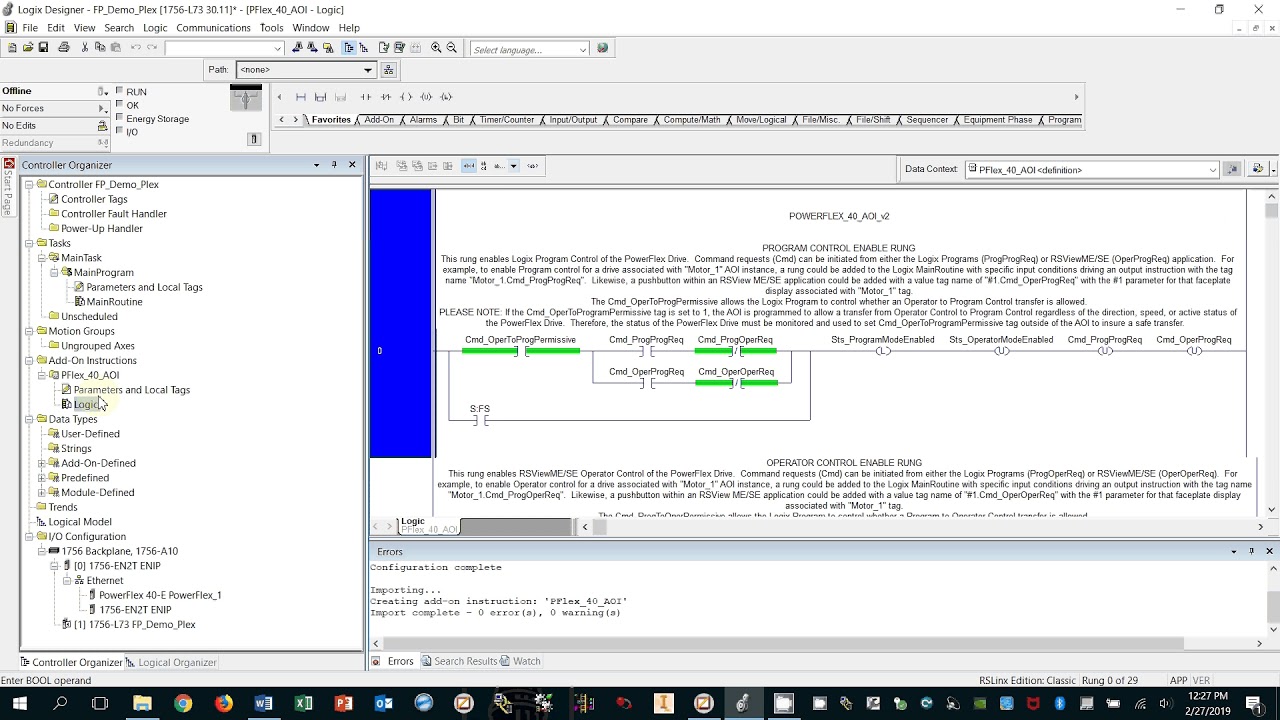Close the Controller Organizer panel
1280x720 pixels.
[x=352, y=165]
